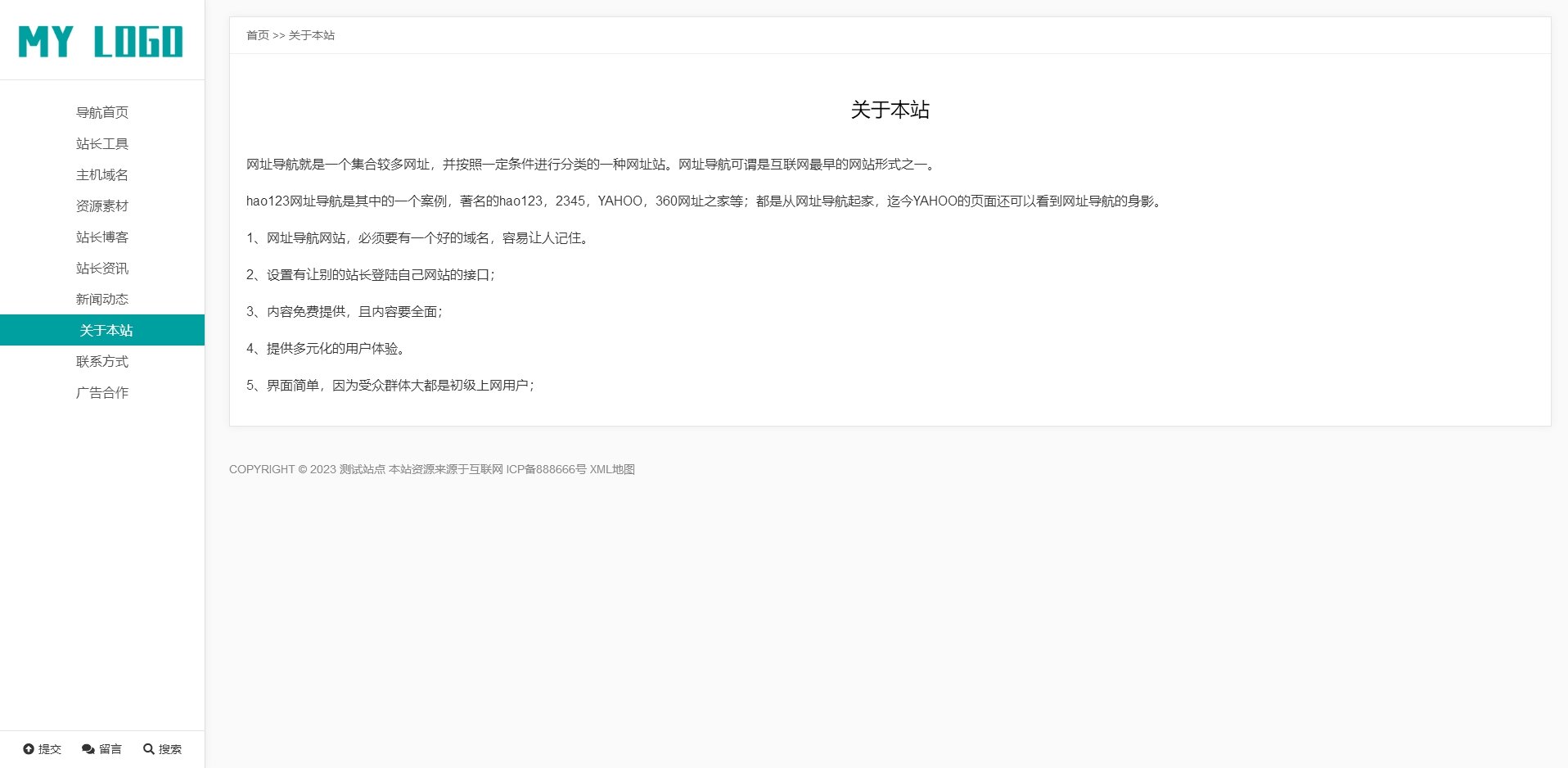Screen dimensions: 1568x768
Task: Select 站长工具 navigation item
Action: [x=101, y=143]
